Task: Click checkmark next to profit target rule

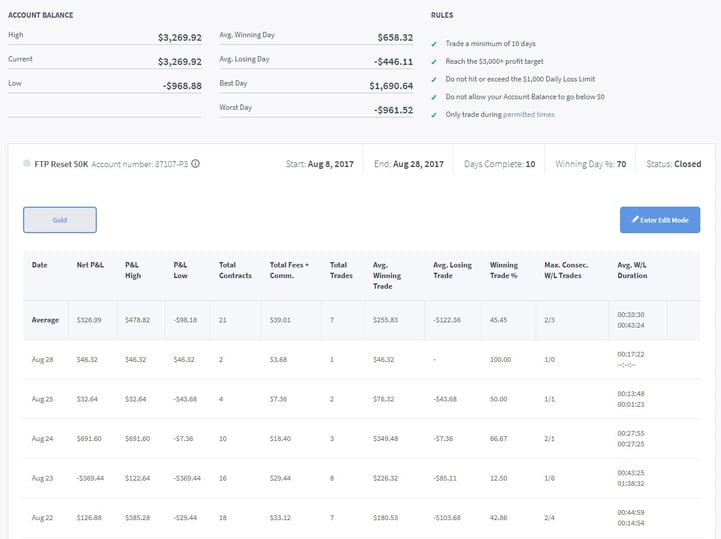Action: click(434, 62)
